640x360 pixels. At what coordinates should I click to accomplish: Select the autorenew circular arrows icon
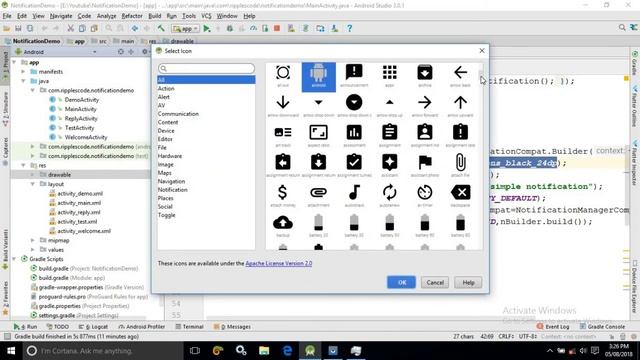(x=389, y=192)
